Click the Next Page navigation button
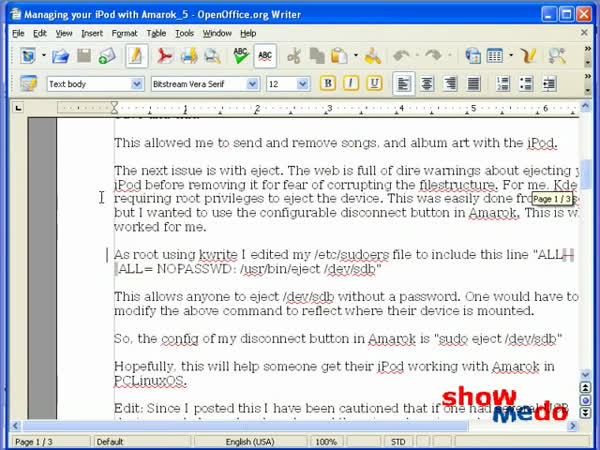Viewport: 600px width, 450px height. coord(585,413)
